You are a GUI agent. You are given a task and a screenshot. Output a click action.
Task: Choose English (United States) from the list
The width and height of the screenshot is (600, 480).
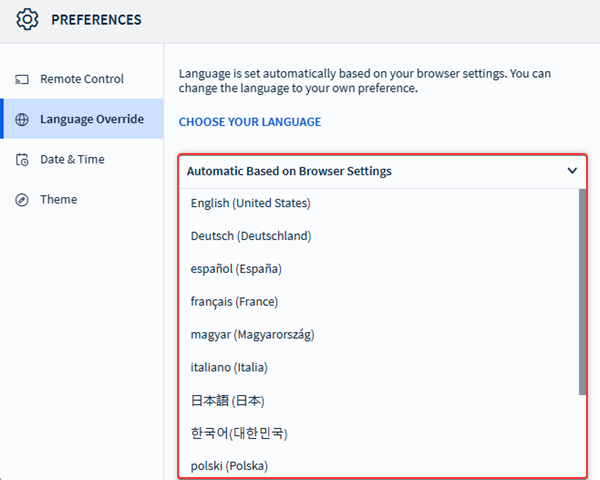[x=251, y=204]
